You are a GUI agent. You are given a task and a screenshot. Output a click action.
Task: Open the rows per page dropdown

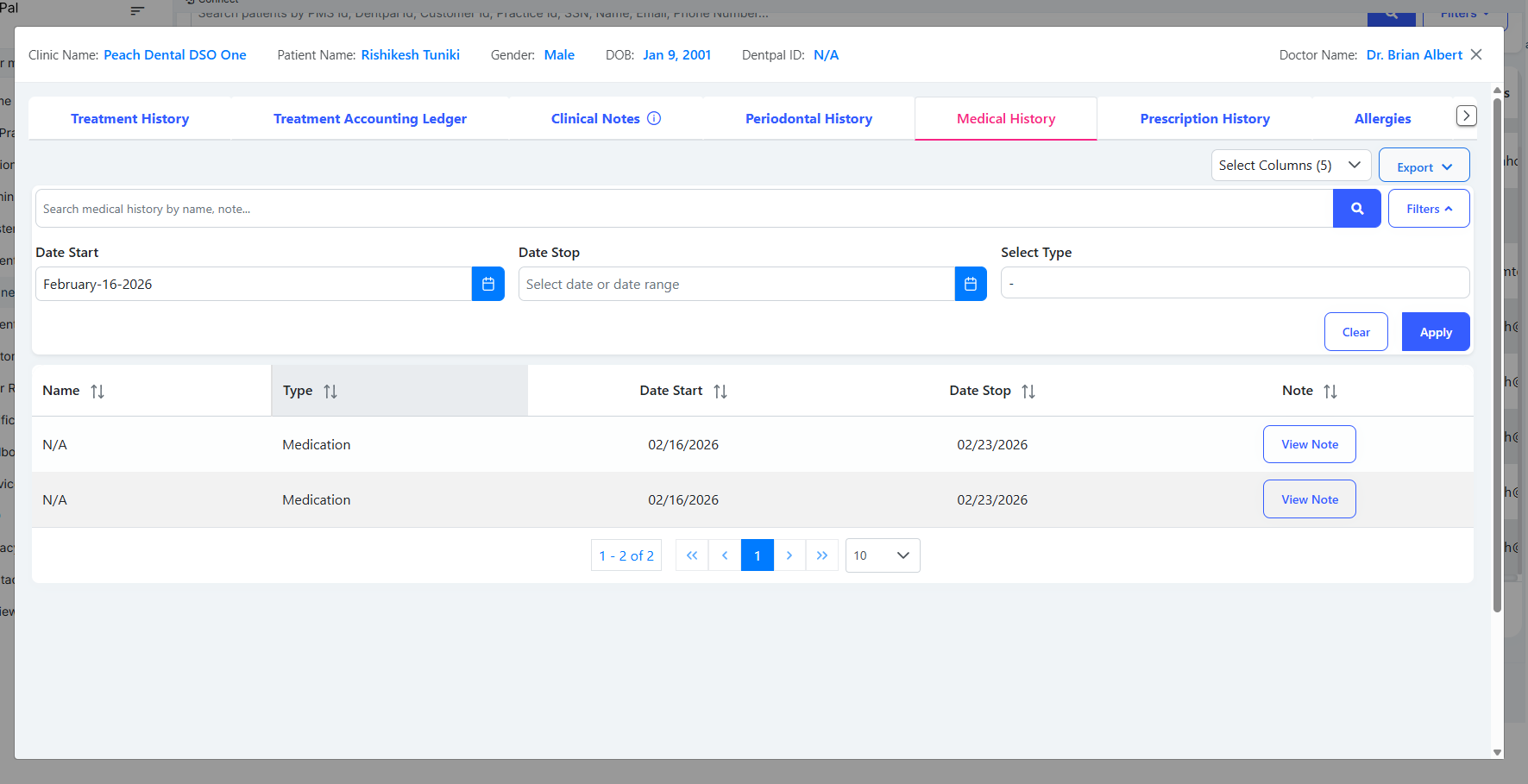pyautogui.click(x=882, y=555)
